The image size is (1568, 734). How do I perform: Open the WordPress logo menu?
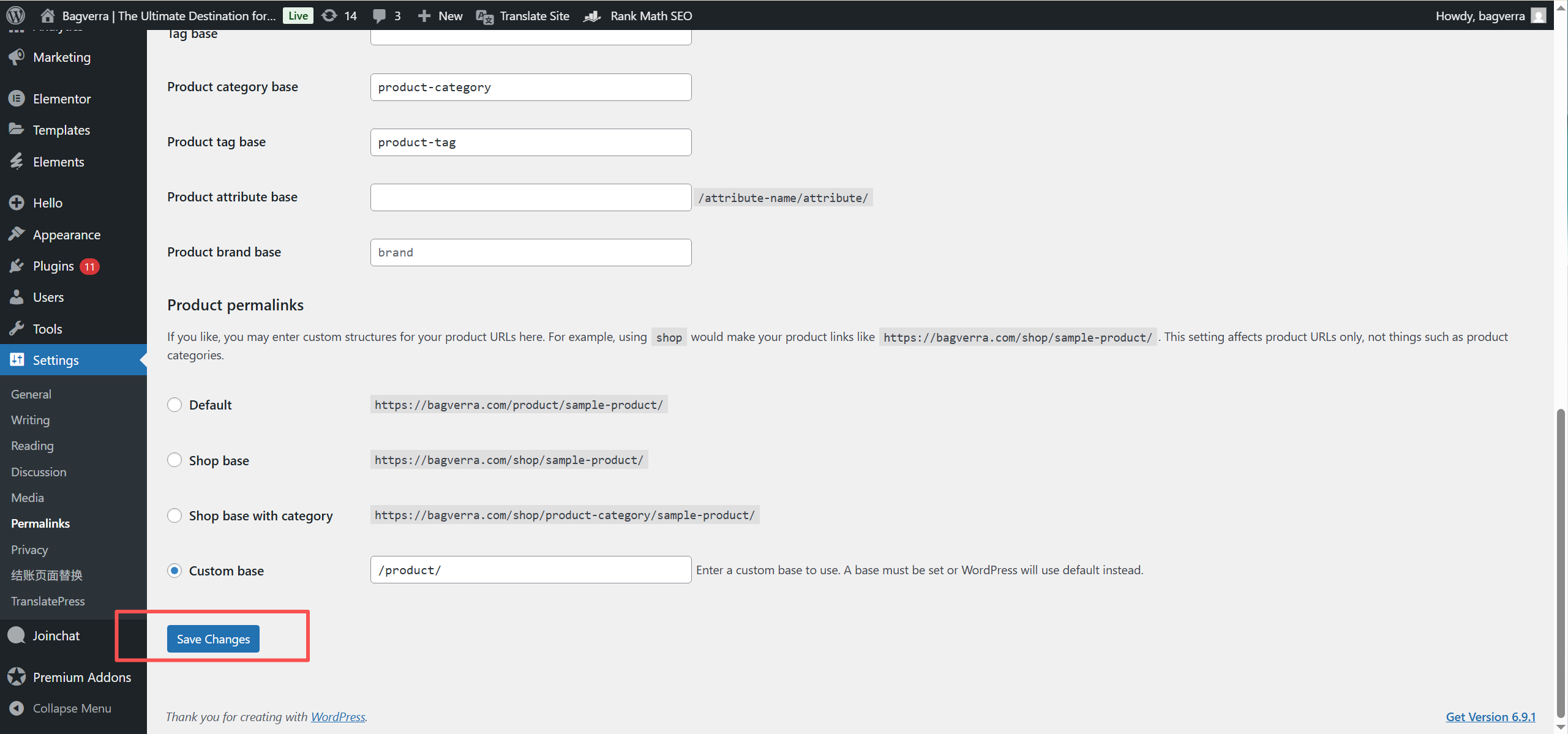(15, 15)
